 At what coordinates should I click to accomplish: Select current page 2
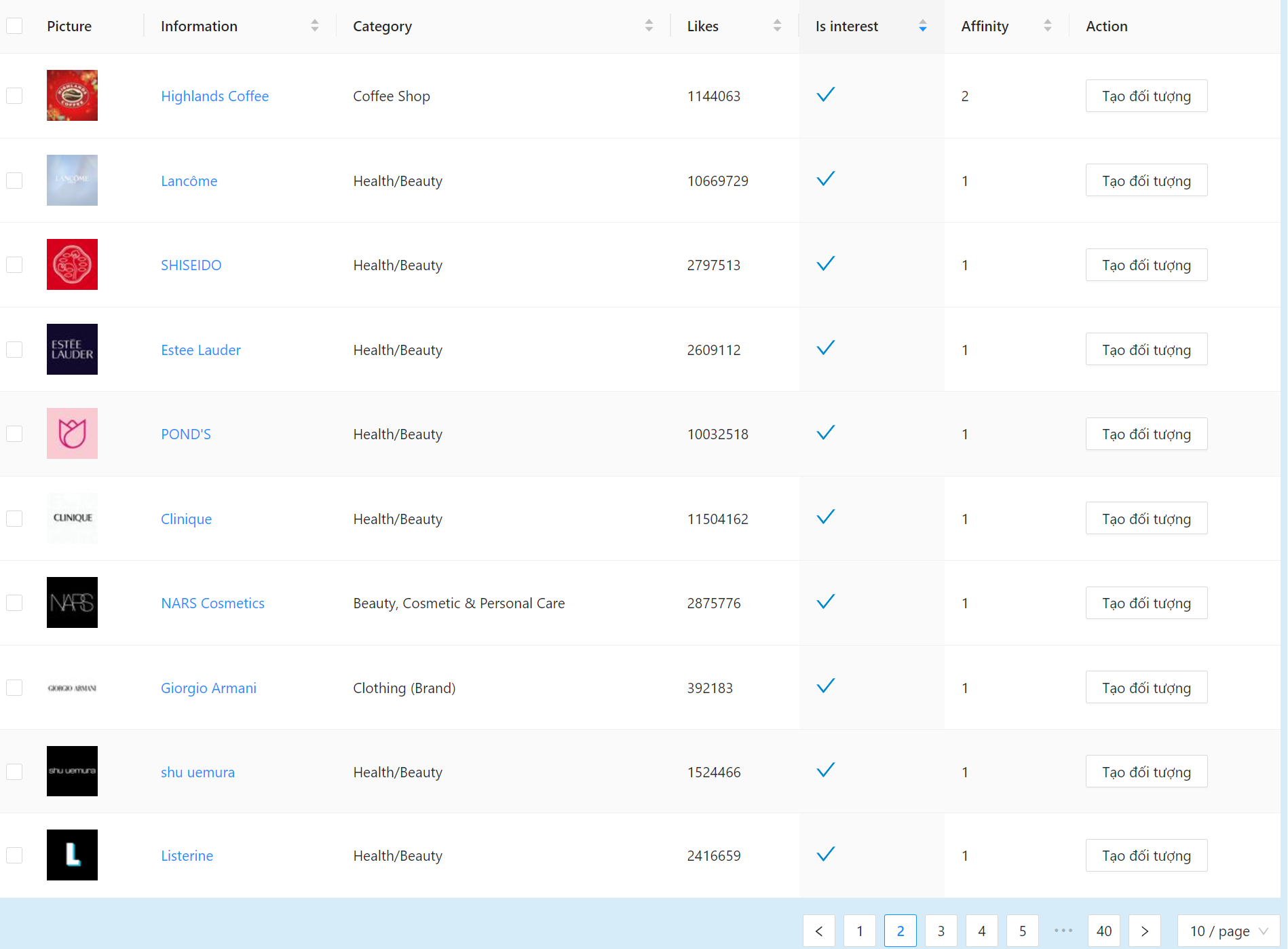[901, 931]
